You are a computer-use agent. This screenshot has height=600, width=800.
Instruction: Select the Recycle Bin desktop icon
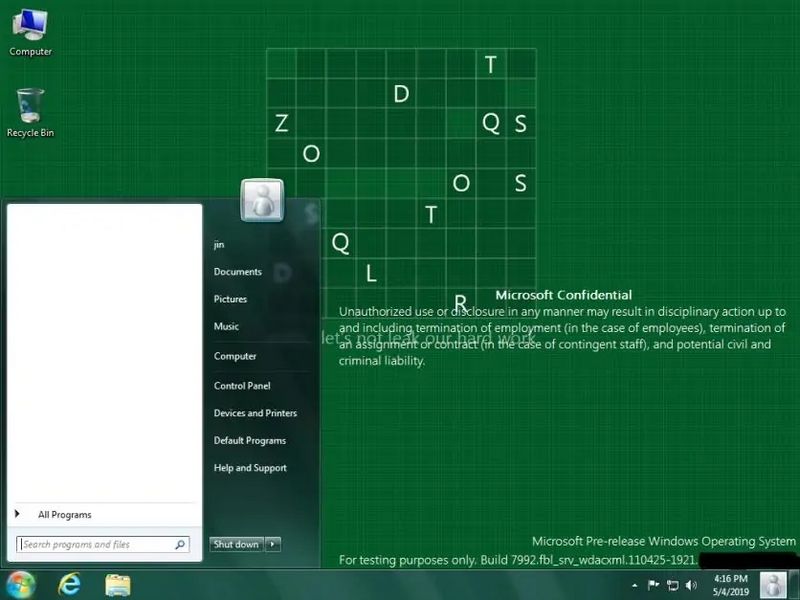click(30, 113)
